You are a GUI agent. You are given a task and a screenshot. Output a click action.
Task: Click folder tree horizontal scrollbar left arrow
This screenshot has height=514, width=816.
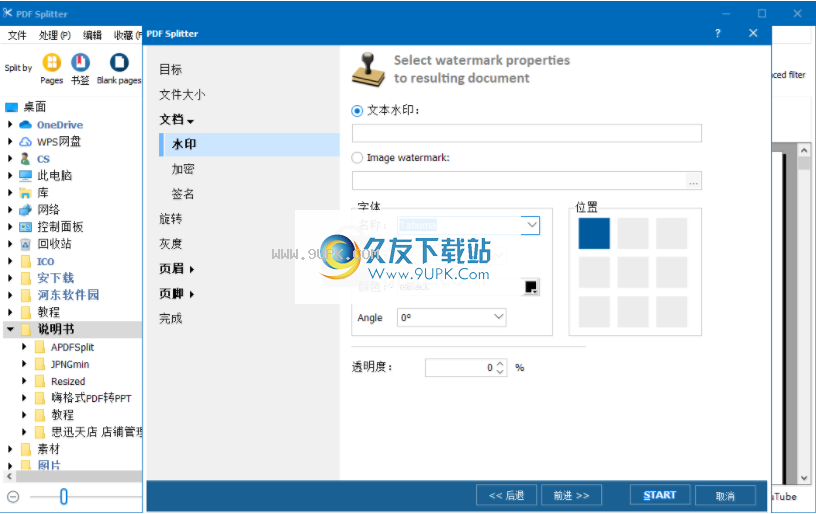tap(9, 476)
